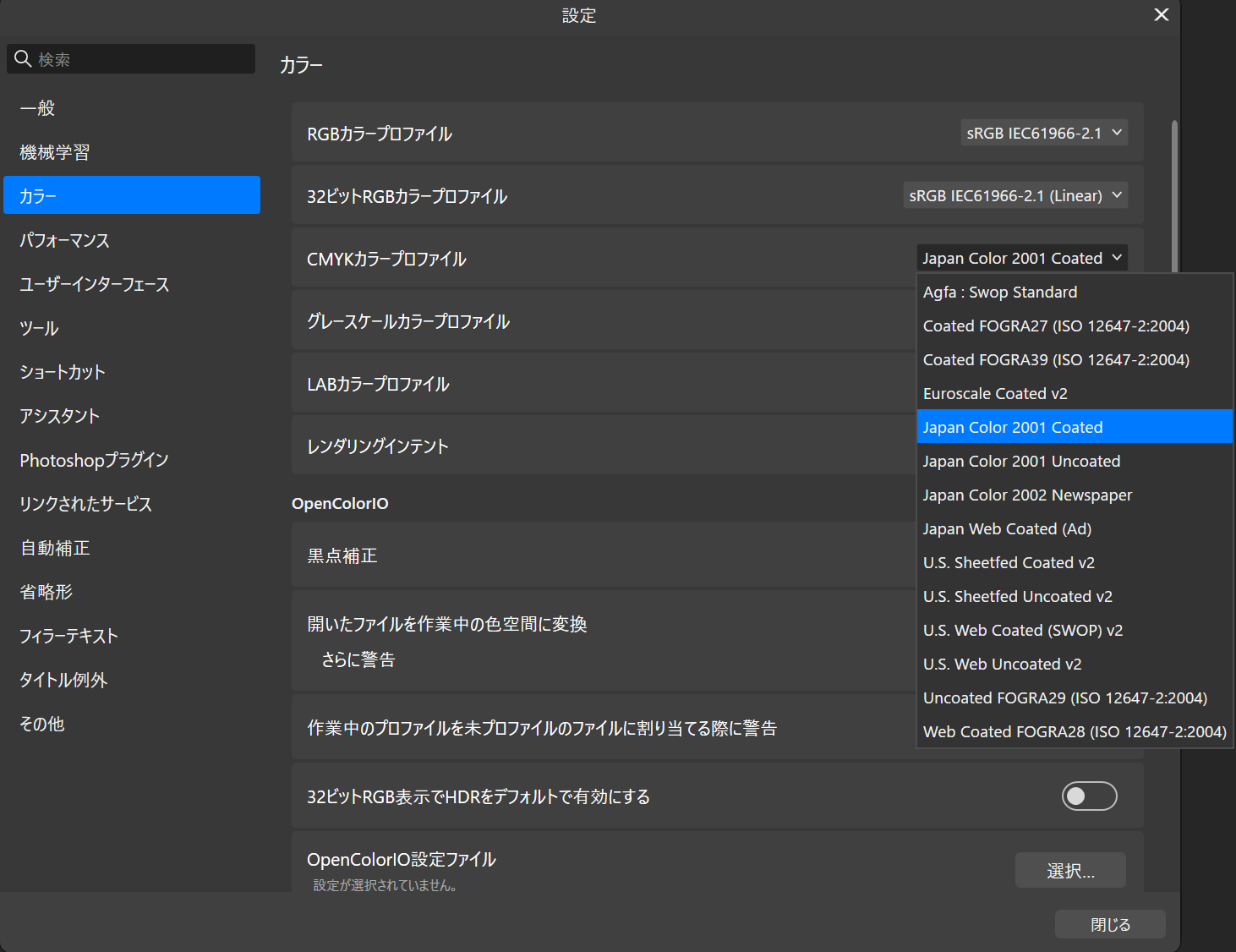Open the フィラーテキスト settings category

(132, 636)
